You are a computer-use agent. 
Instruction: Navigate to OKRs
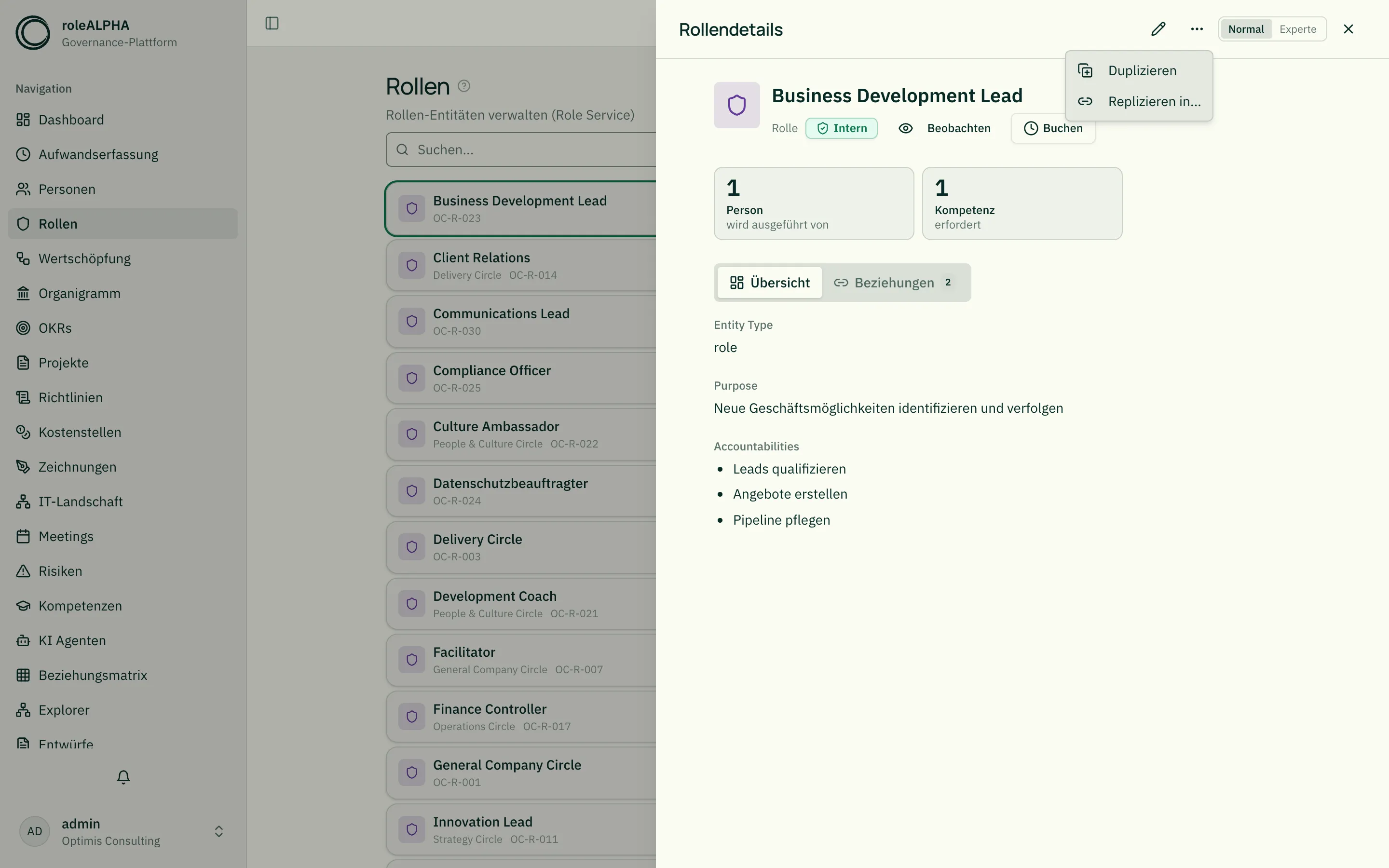[123, 328]
